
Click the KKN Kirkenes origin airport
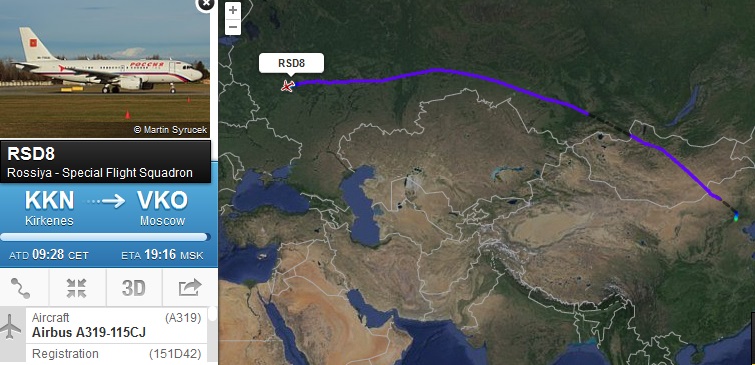(50, 208)
